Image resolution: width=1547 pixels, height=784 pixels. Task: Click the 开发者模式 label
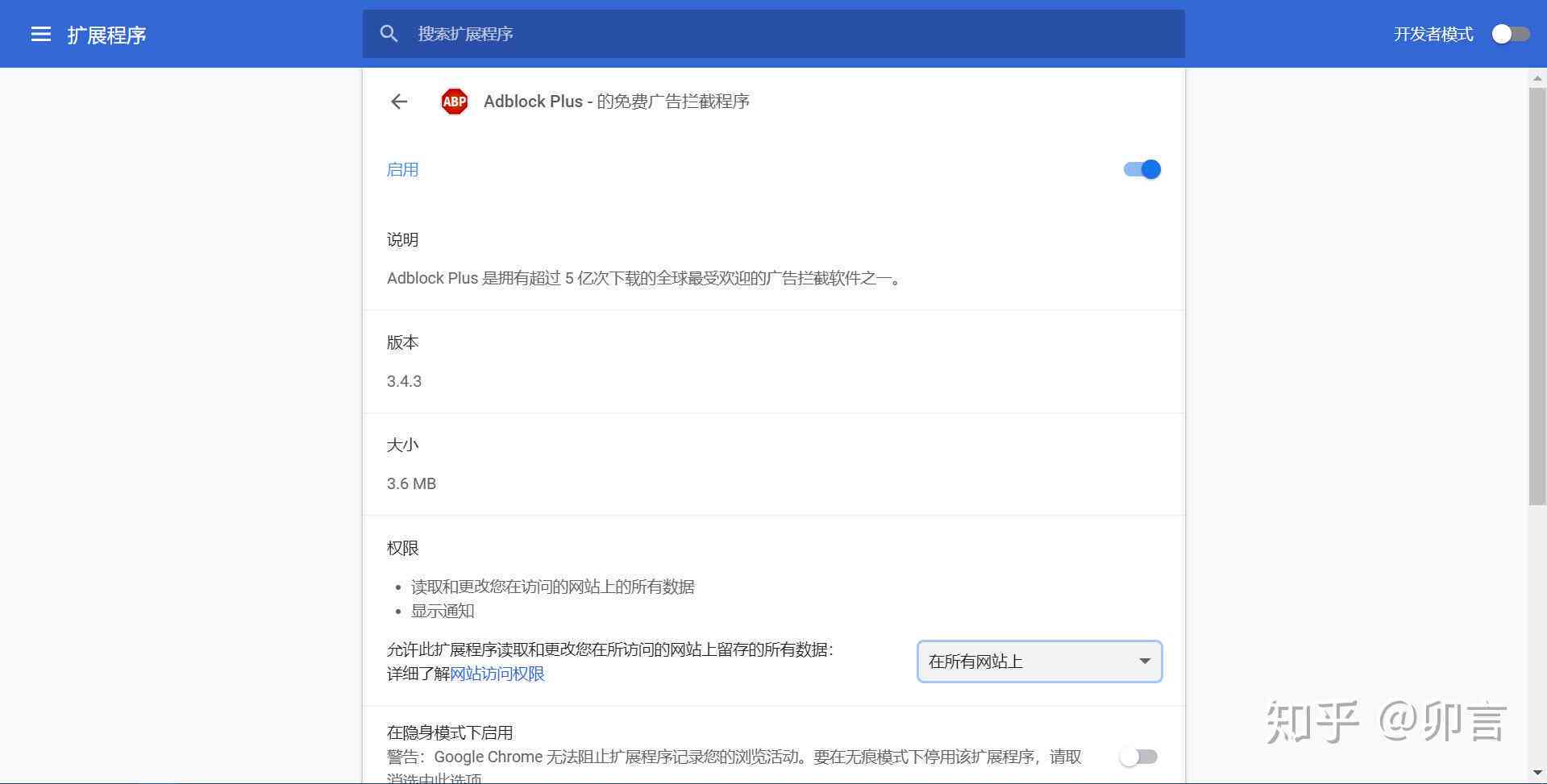[x=1433, y=34]
